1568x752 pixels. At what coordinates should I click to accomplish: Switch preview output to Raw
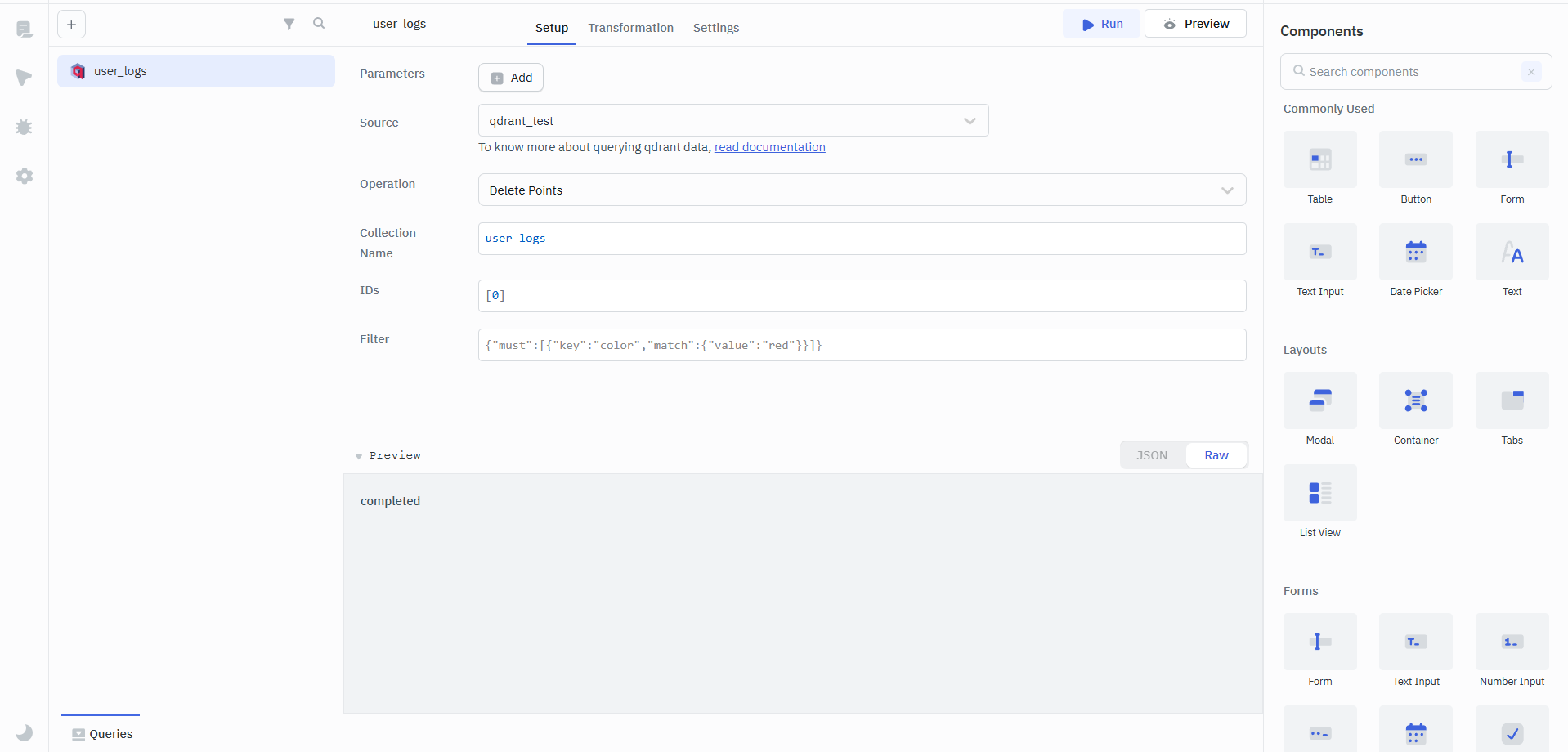point(1216,455)
